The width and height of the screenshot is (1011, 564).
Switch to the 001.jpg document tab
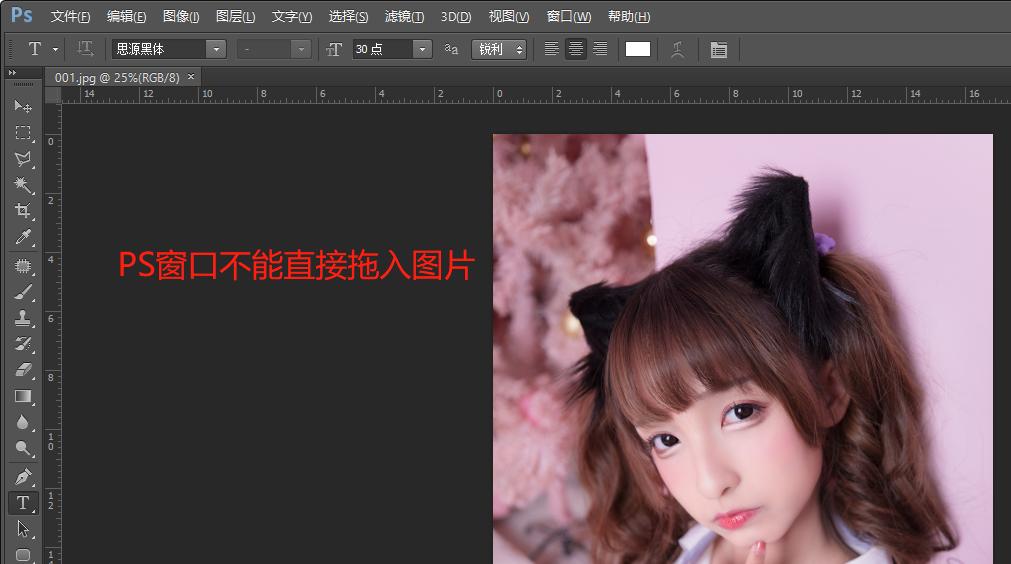coord(117,77)
